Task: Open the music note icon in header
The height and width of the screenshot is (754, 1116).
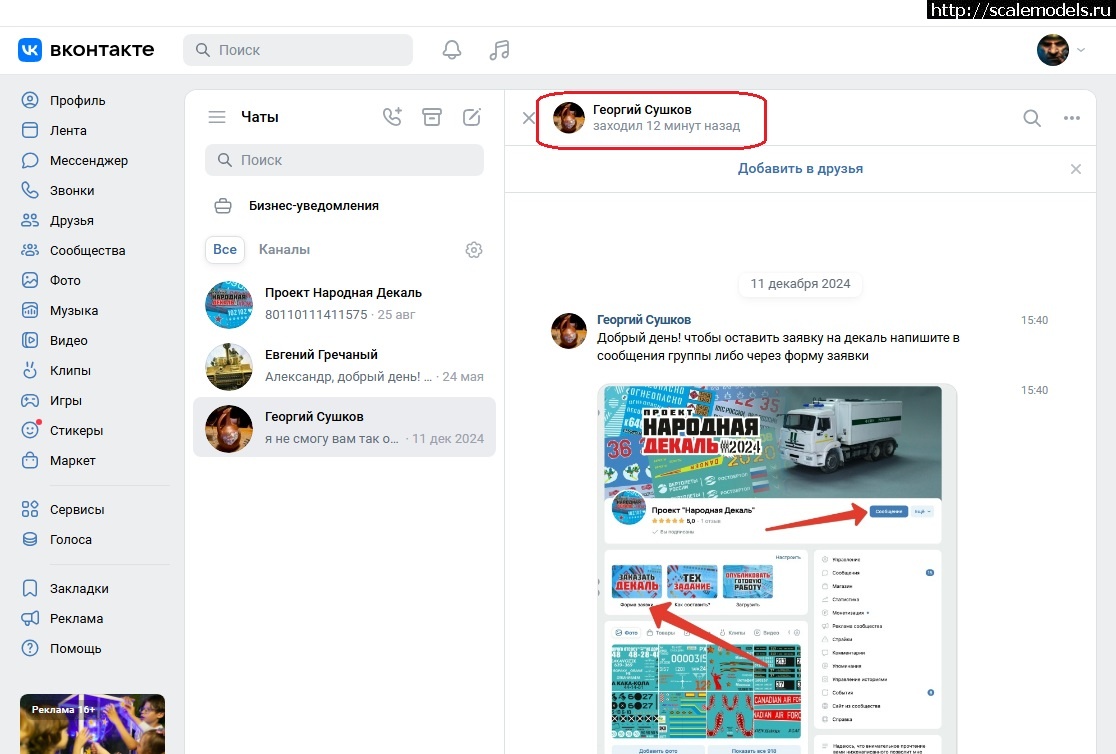Action: coord(499,50)
